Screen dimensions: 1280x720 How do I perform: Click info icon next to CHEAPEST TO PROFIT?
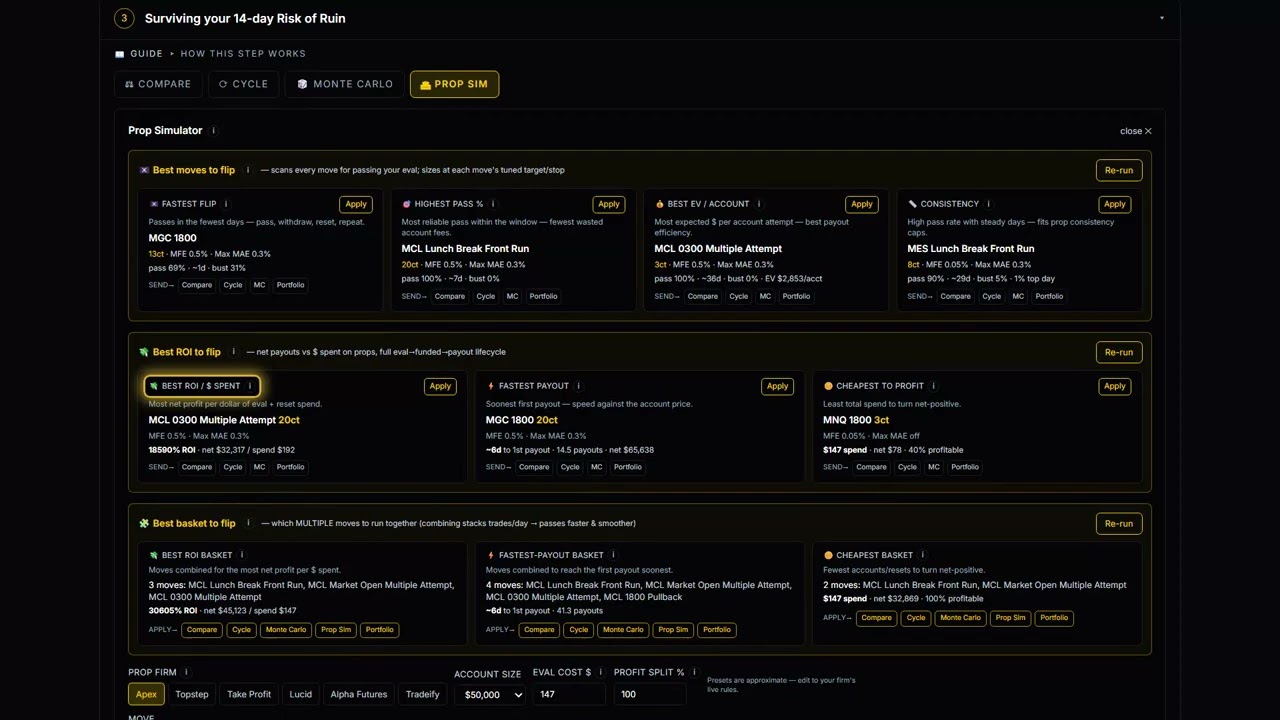pyautogui.click(x=934, y=386)
